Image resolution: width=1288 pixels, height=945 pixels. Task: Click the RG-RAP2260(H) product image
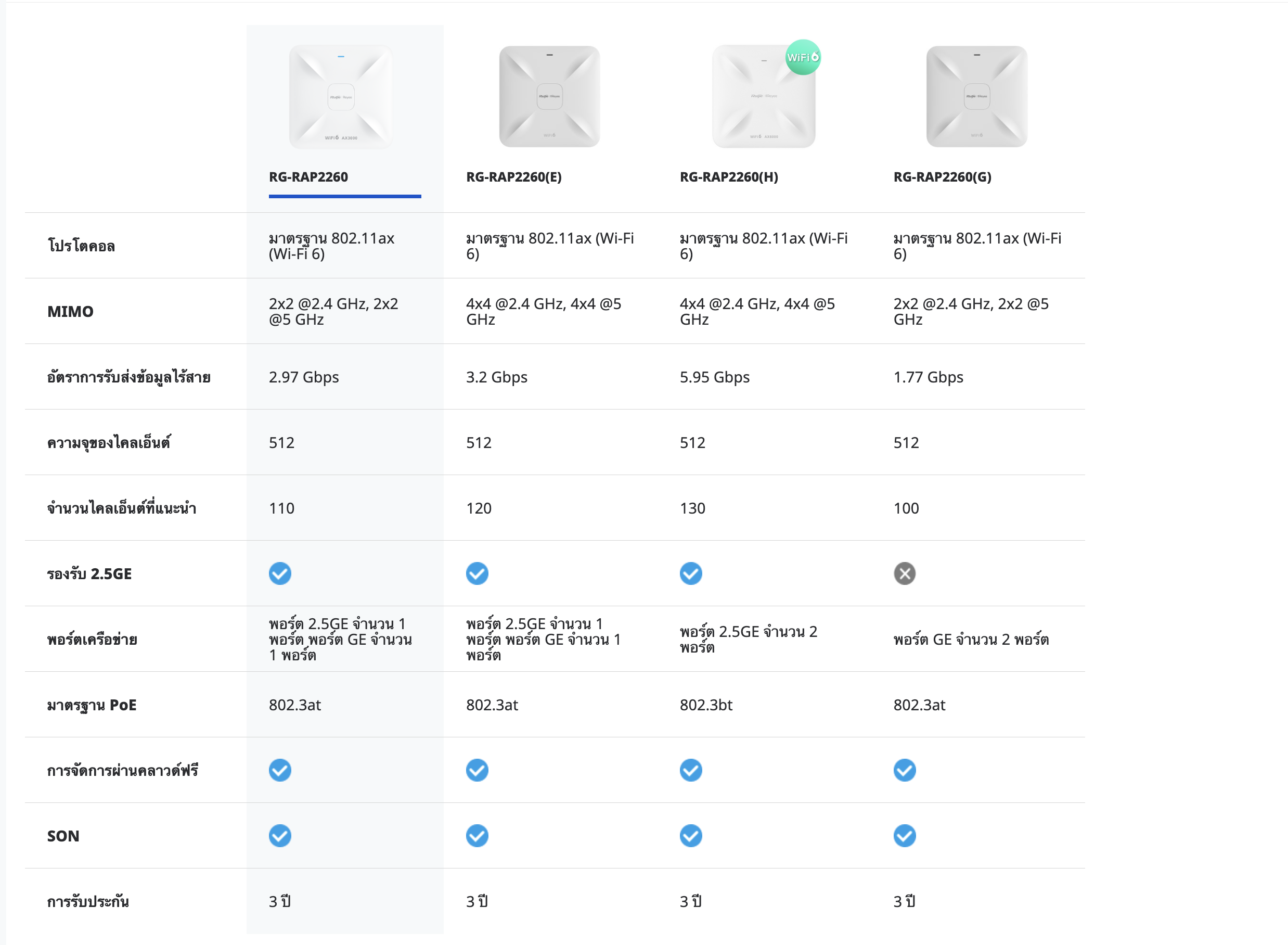point(763,97)
